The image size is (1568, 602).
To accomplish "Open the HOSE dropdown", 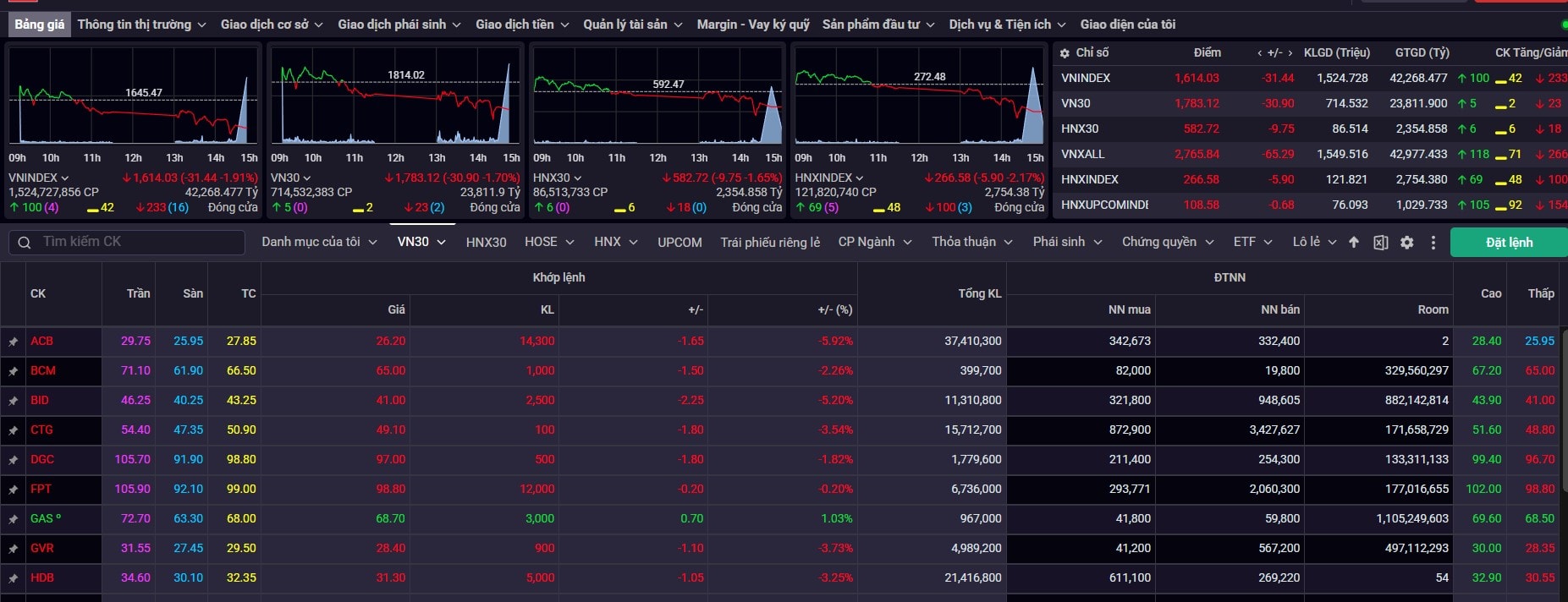I will tap(549, 242).
